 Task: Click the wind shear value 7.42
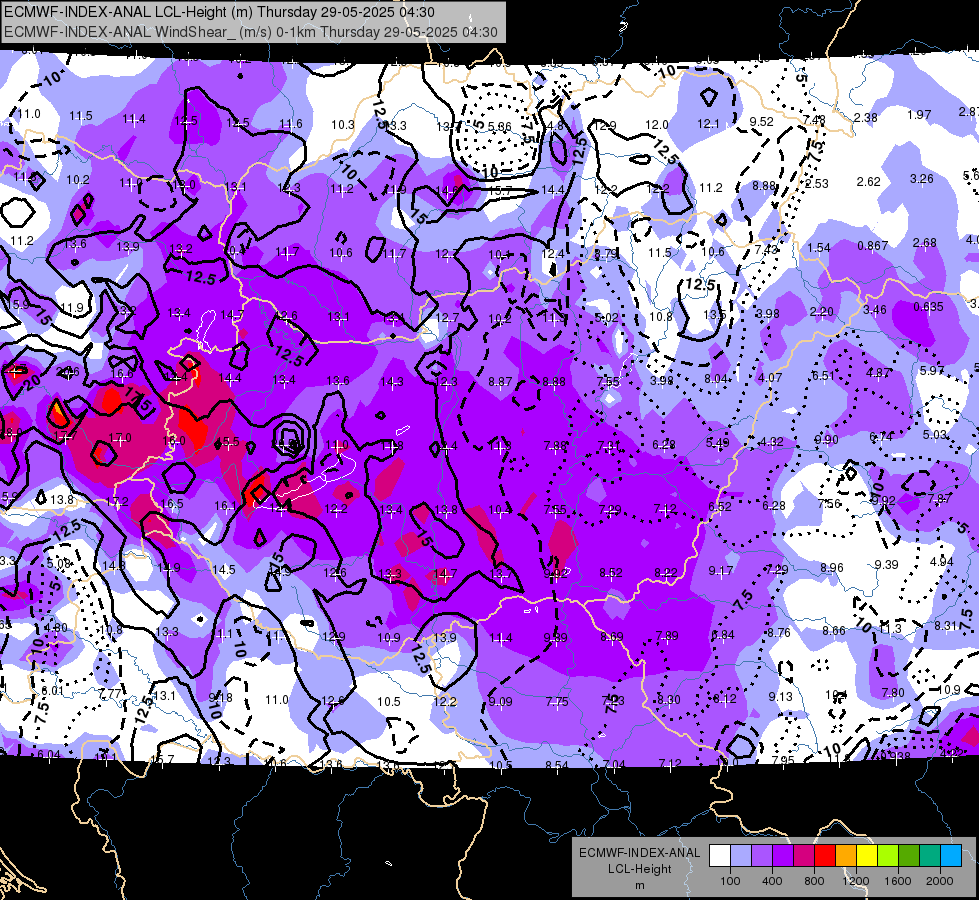tap(765, 250)
